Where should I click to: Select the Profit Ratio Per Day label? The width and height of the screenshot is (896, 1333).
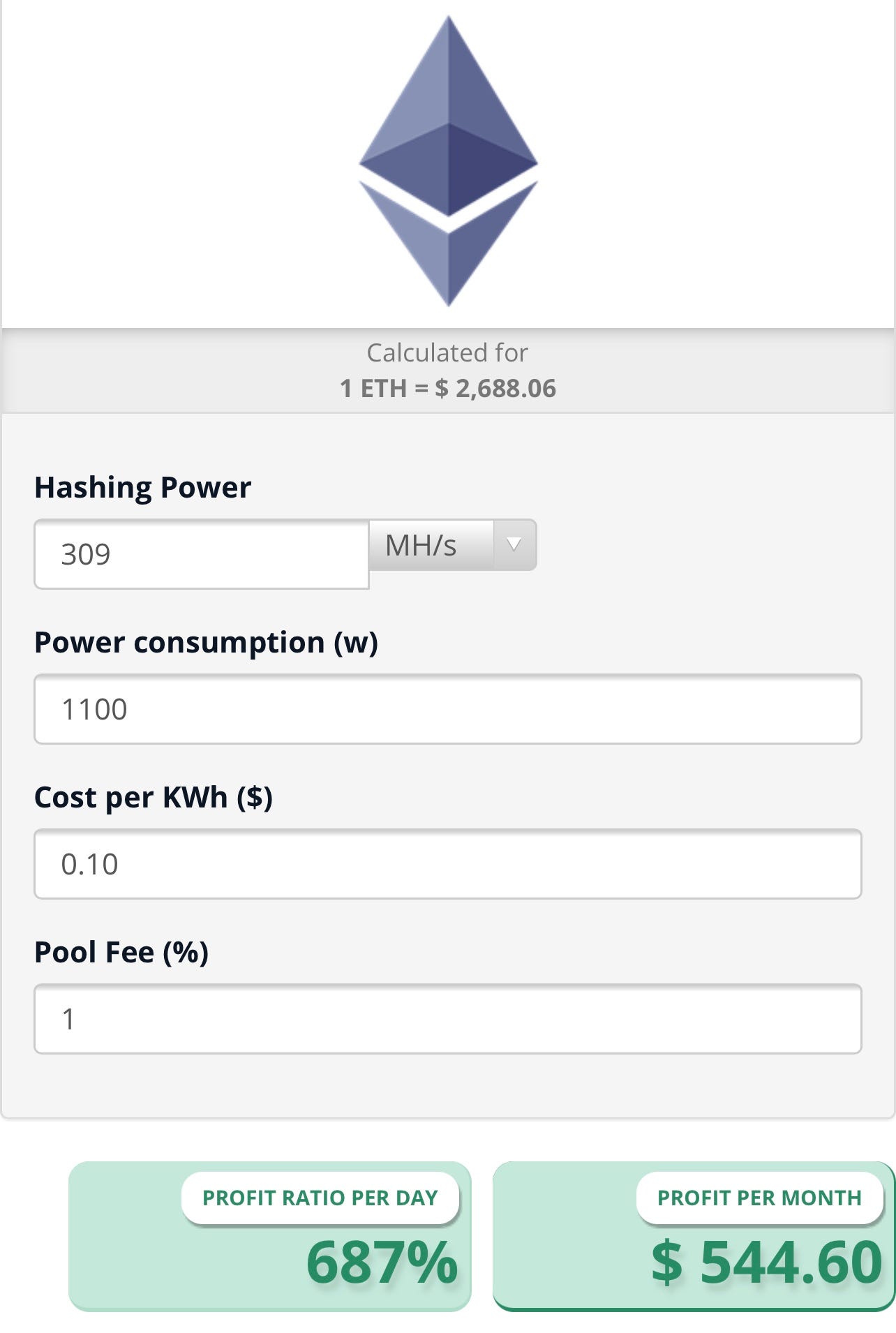[320, 1198]
